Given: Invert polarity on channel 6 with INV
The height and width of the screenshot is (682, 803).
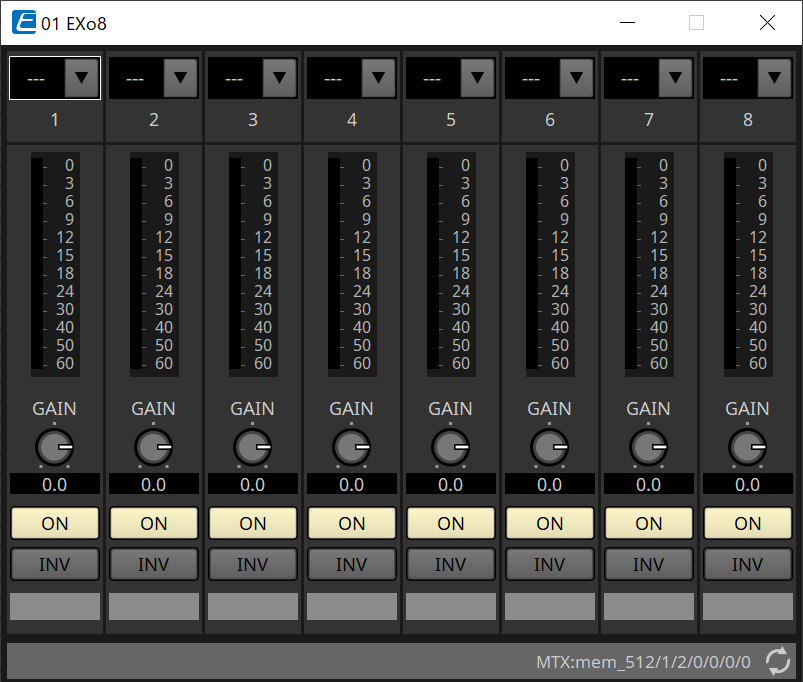Looking at the screenshot, I should (550, 565).
